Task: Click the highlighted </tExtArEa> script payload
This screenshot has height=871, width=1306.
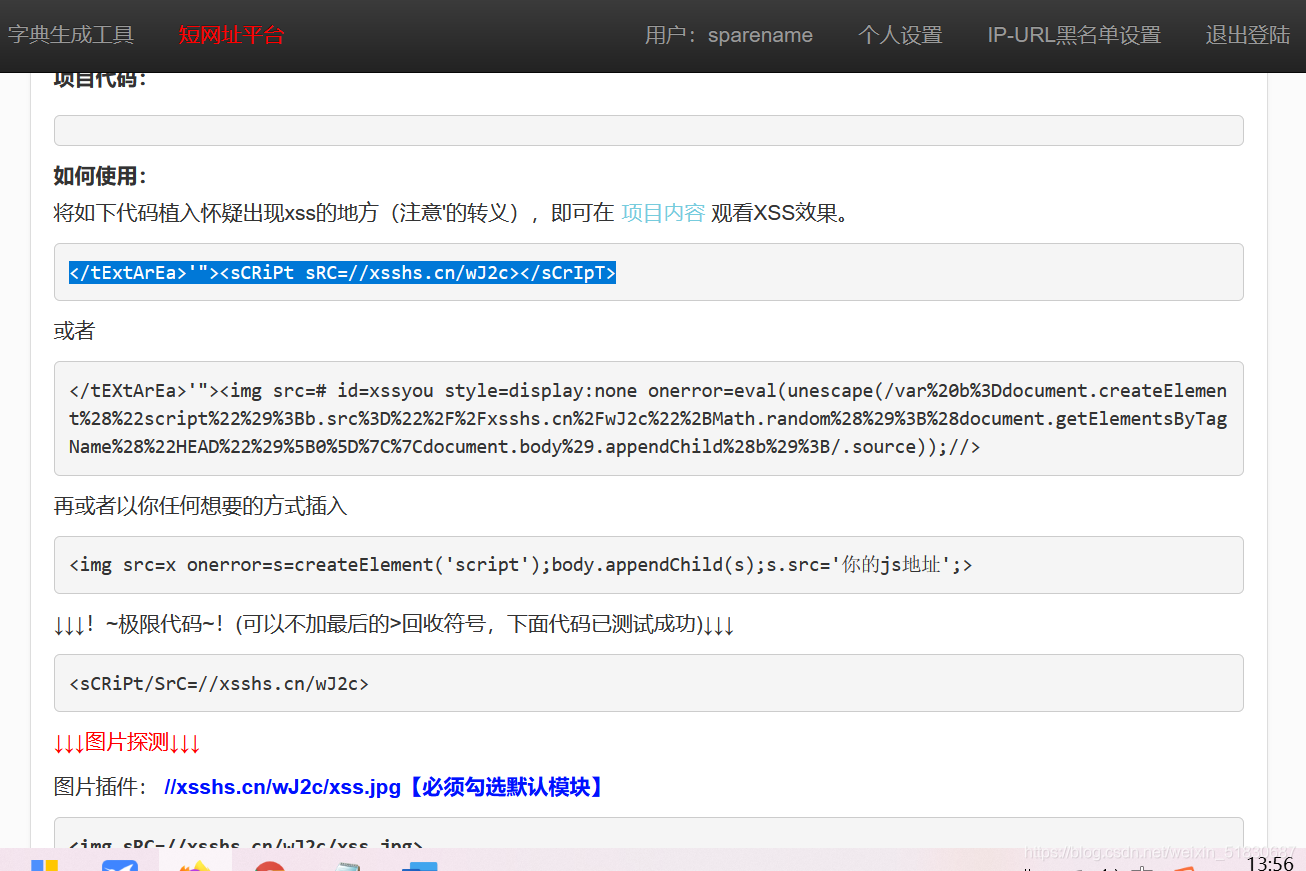Action: (342, 272)
